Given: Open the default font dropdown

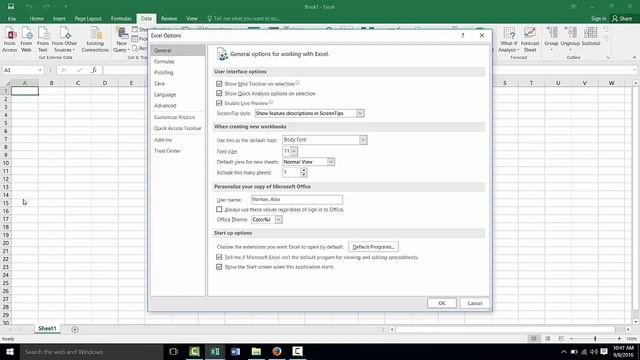Looking at the screenshot, I should 363,140.
